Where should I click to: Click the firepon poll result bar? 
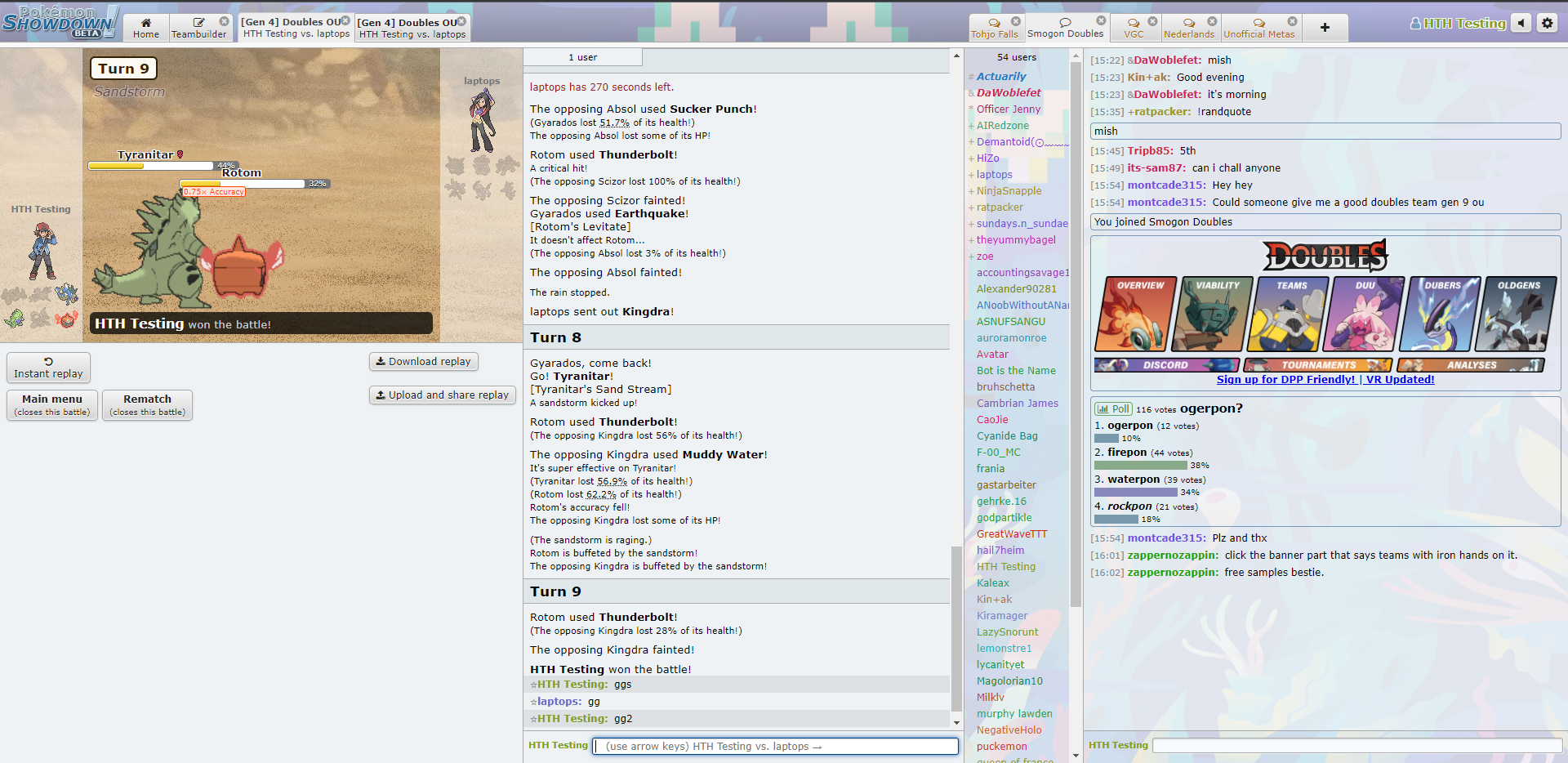click(1140, 465)
